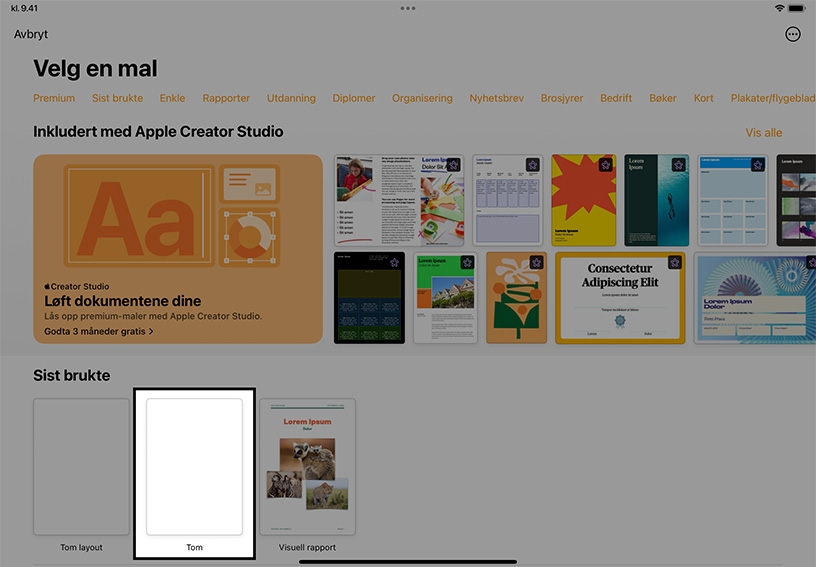The image size is (816, 567).
Task: Select the teal ocean diver book template
Action: 657,200
